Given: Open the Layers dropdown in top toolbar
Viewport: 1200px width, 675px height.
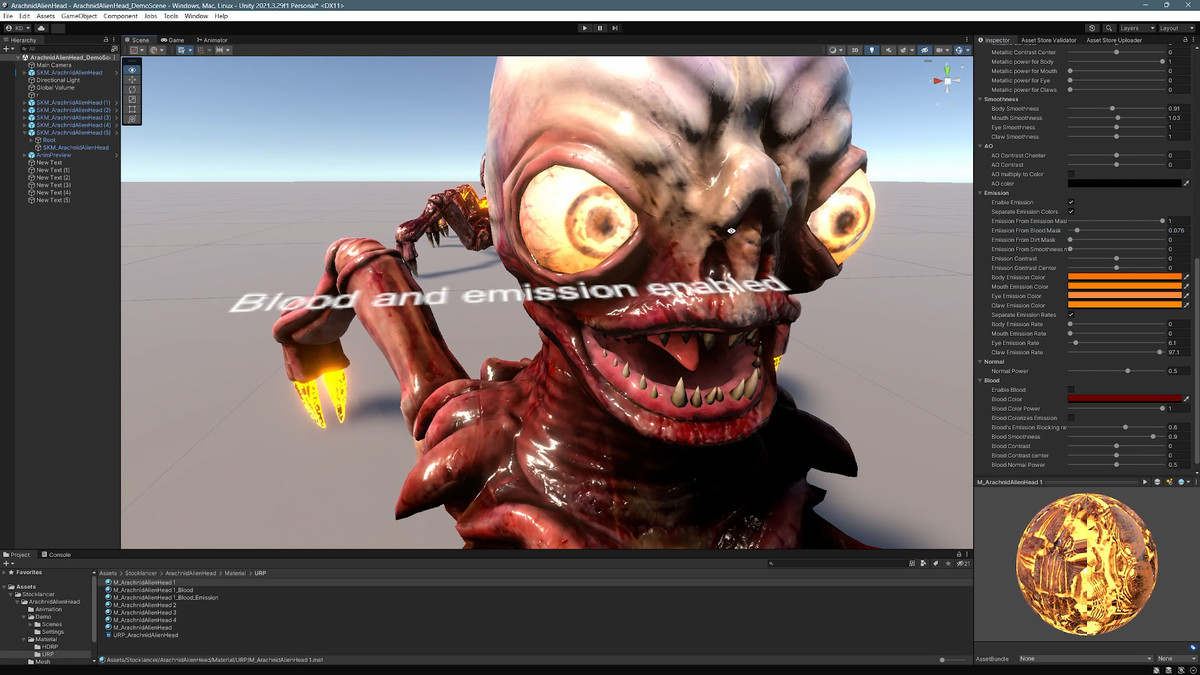Looking at the screenshot, I should coord(1136,28).
